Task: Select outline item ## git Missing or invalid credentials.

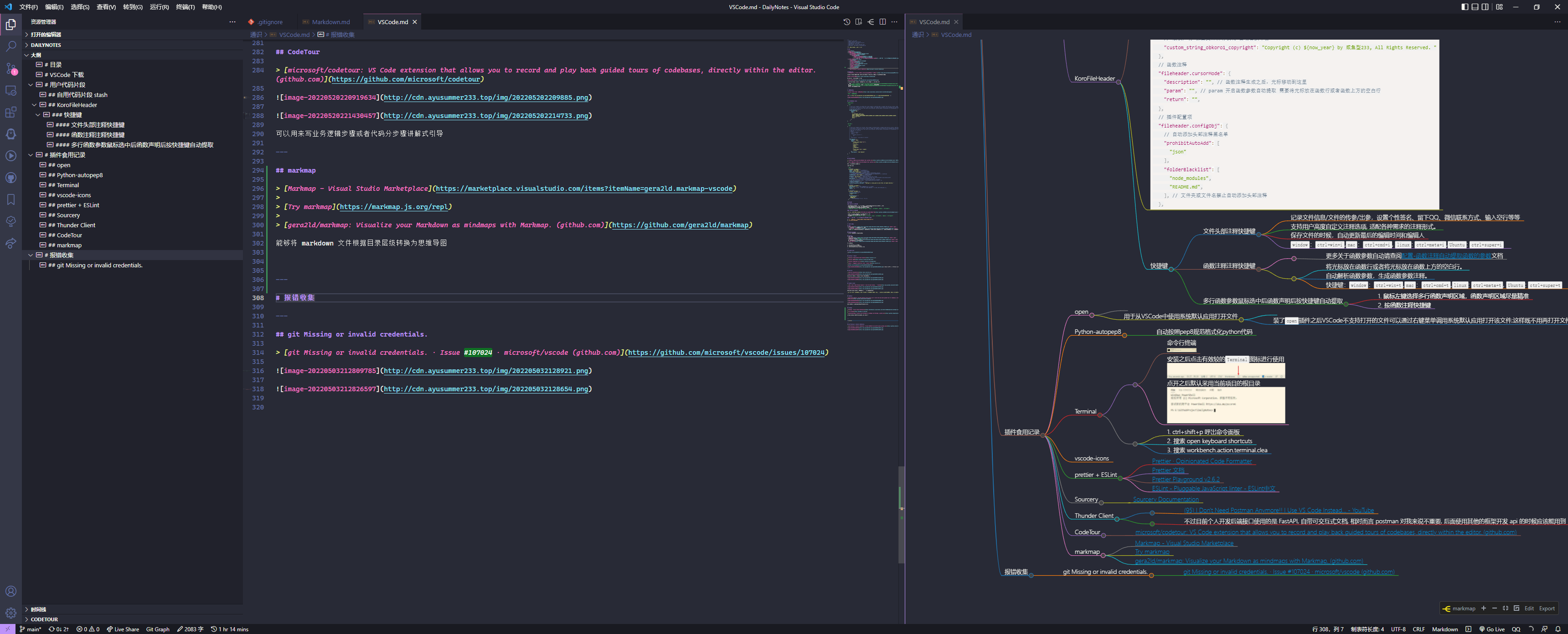Action: (x=133, y=265)
